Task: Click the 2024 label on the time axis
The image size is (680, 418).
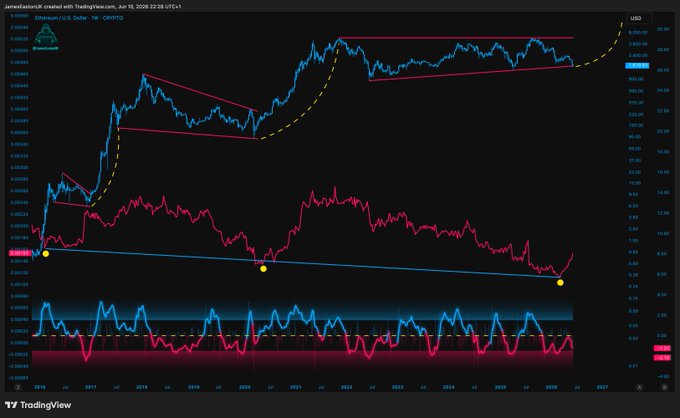Action: coord(449,387)
